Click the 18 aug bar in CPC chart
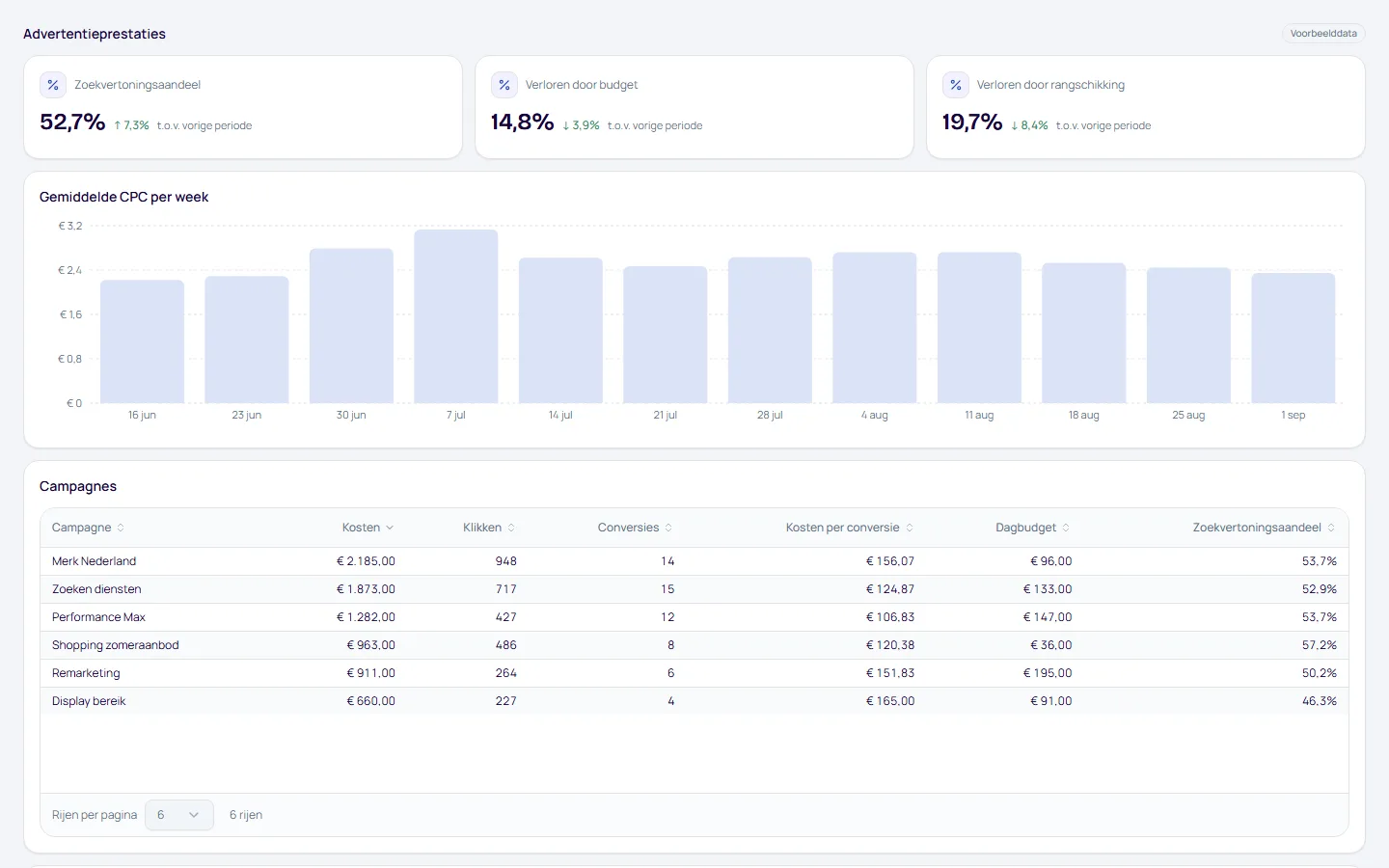 tap(1084, 333)
